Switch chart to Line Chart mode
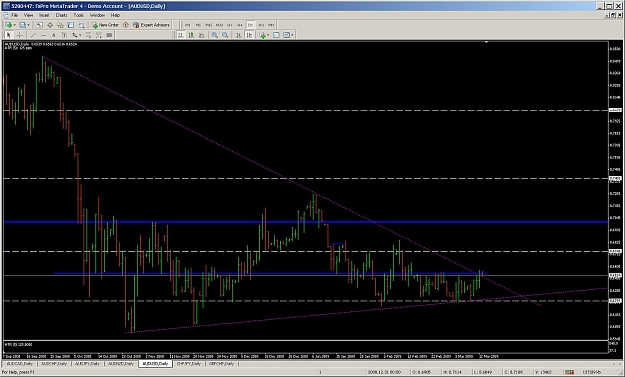Viewport: 625px width, 377px height. (x=202, y=35)
